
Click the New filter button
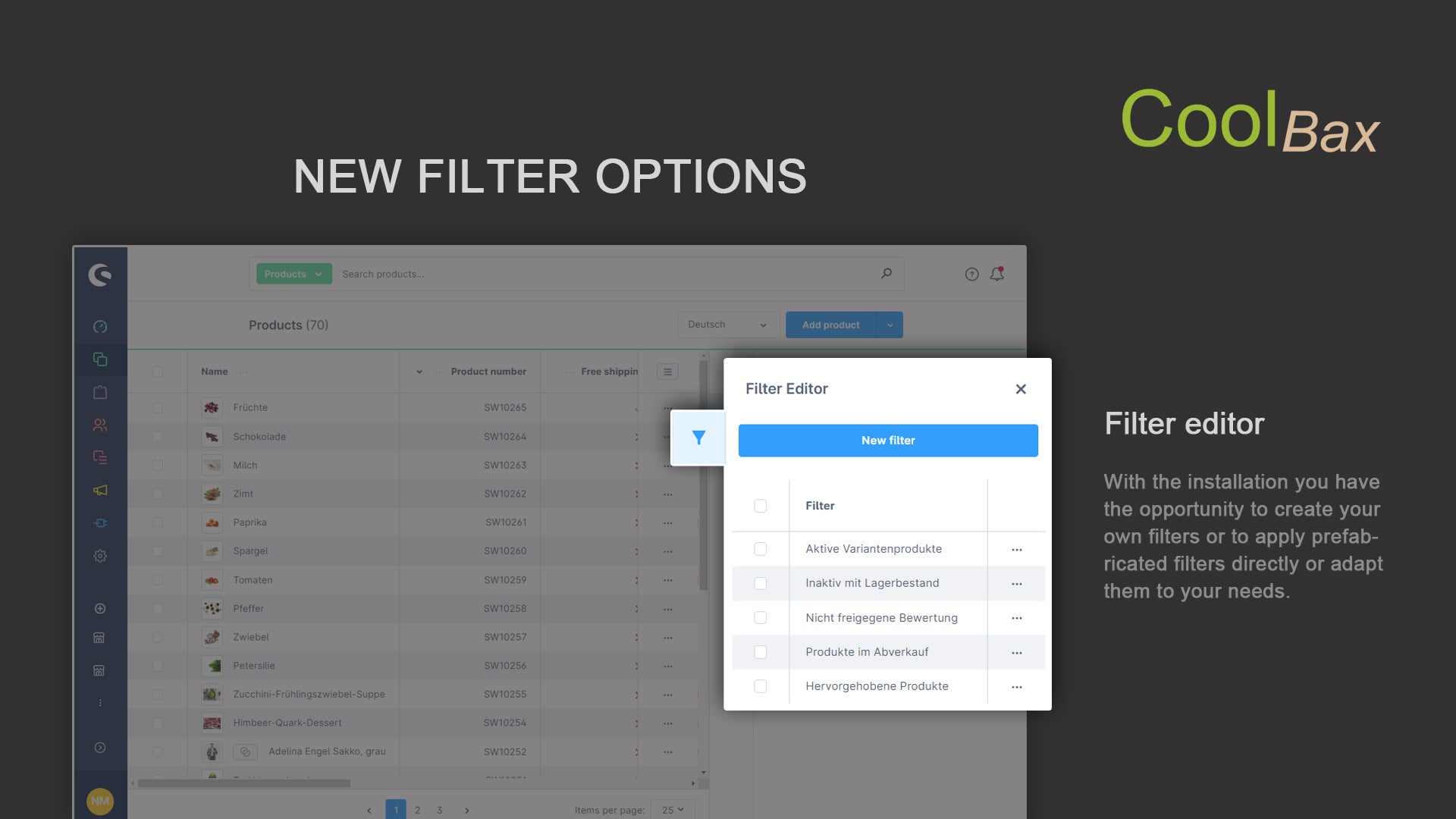click(x=888, y=440)
